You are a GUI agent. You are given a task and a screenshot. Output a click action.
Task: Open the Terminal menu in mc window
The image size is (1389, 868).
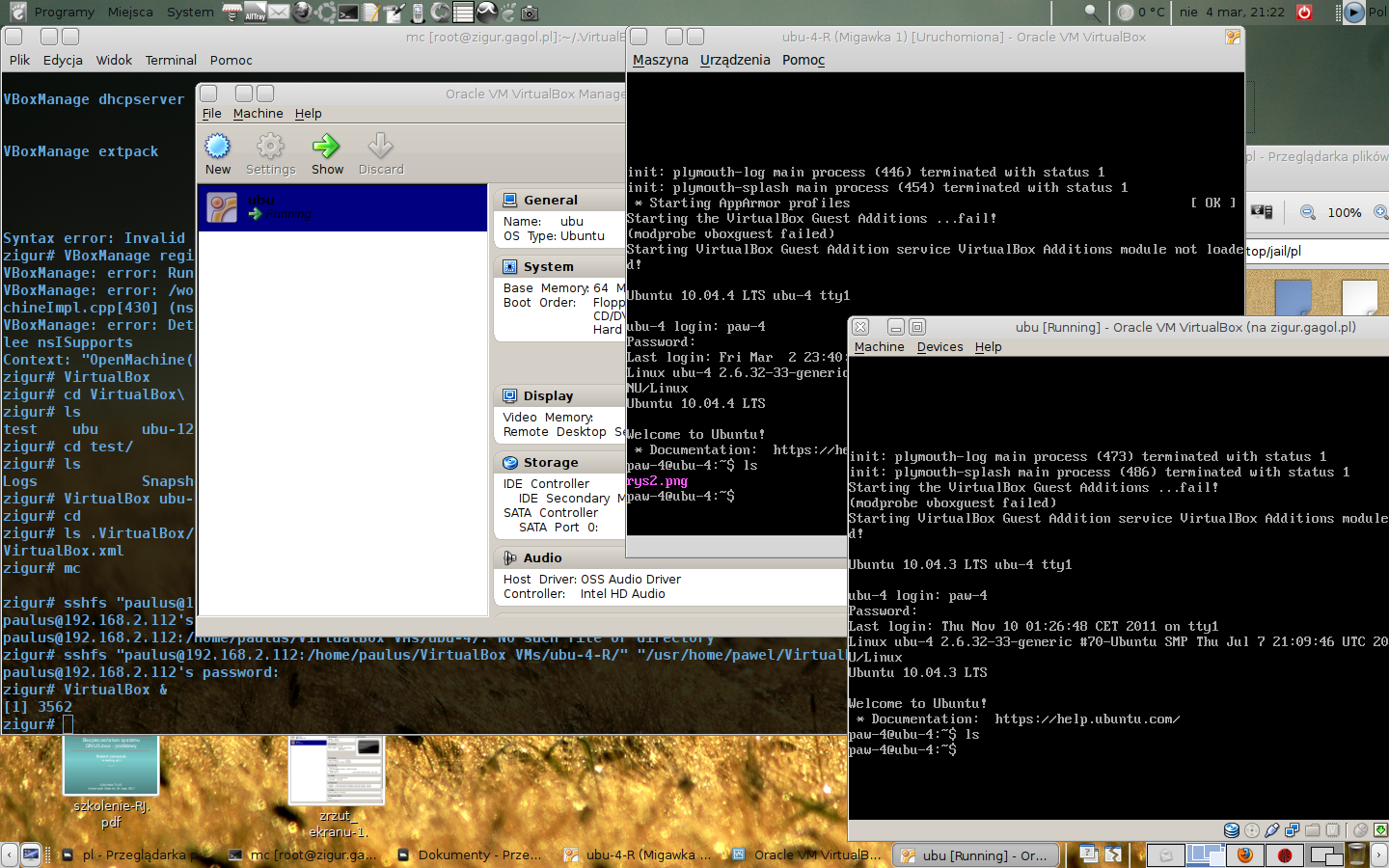[x=171, y=60]
